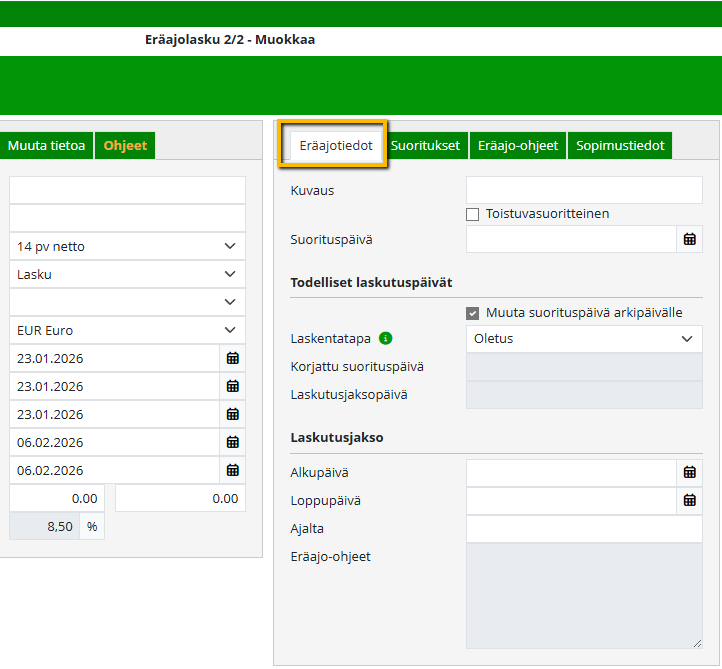Click the Ajalta input field
Image resolution: width=722 pixels, height=669 pixels.
pos(584,529)
